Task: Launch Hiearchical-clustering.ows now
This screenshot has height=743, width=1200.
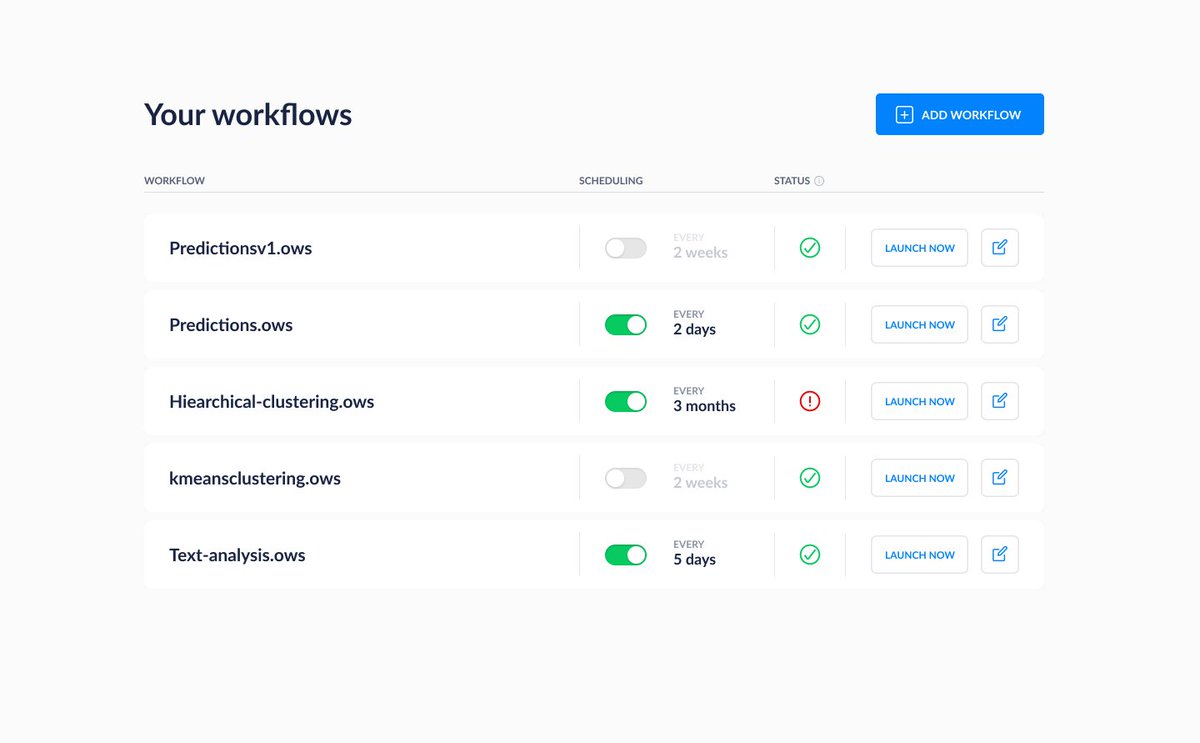Action: [919, 401]
